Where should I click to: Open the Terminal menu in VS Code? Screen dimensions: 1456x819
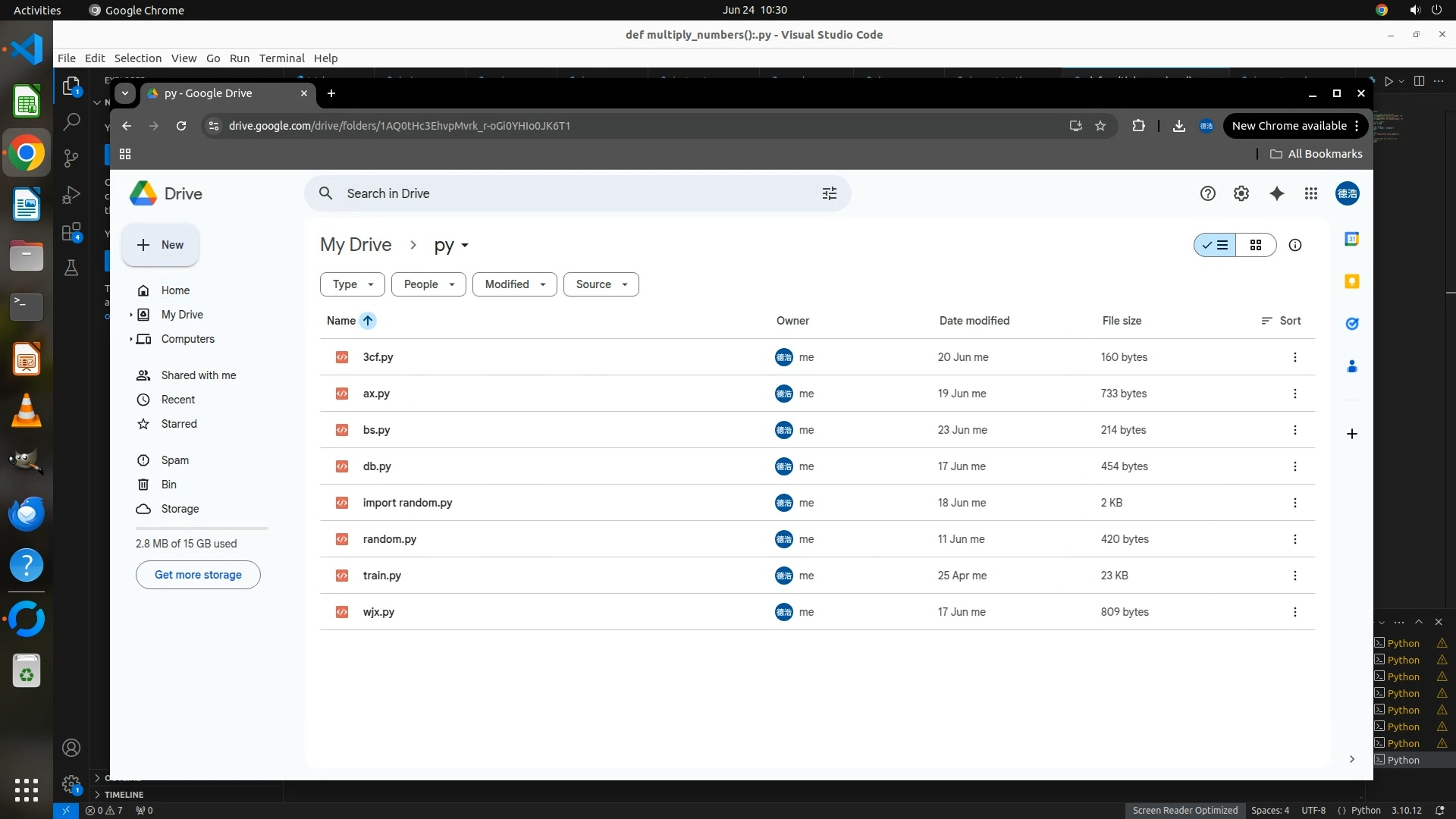coord(281,58)
